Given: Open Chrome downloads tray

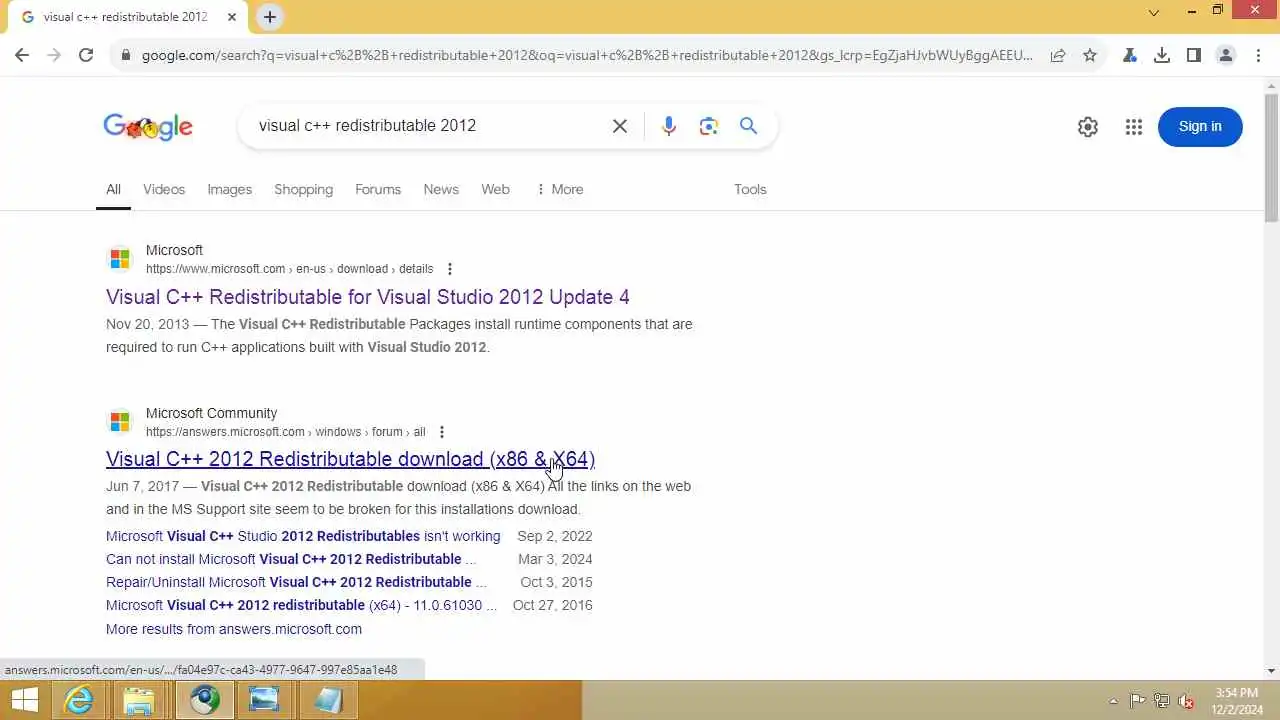Looking at the screenshot, I should pos(1162,55).
